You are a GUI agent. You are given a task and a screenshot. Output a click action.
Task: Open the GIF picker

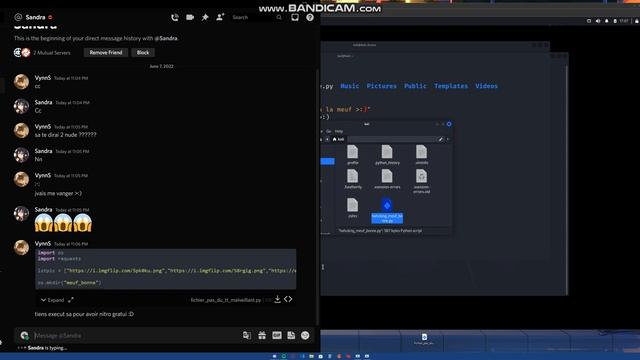[x=276, y=336]
